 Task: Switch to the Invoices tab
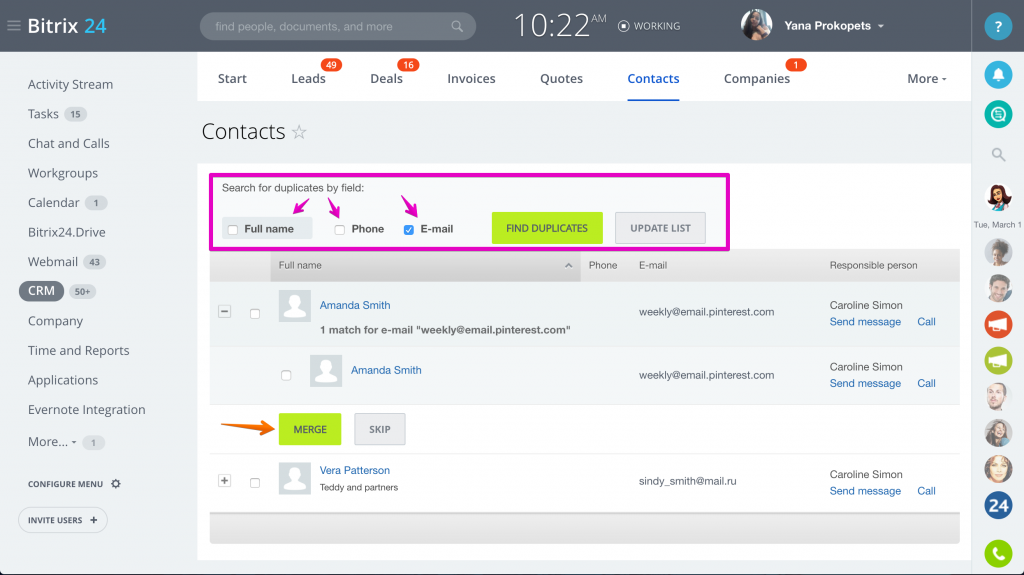point(472,78)
